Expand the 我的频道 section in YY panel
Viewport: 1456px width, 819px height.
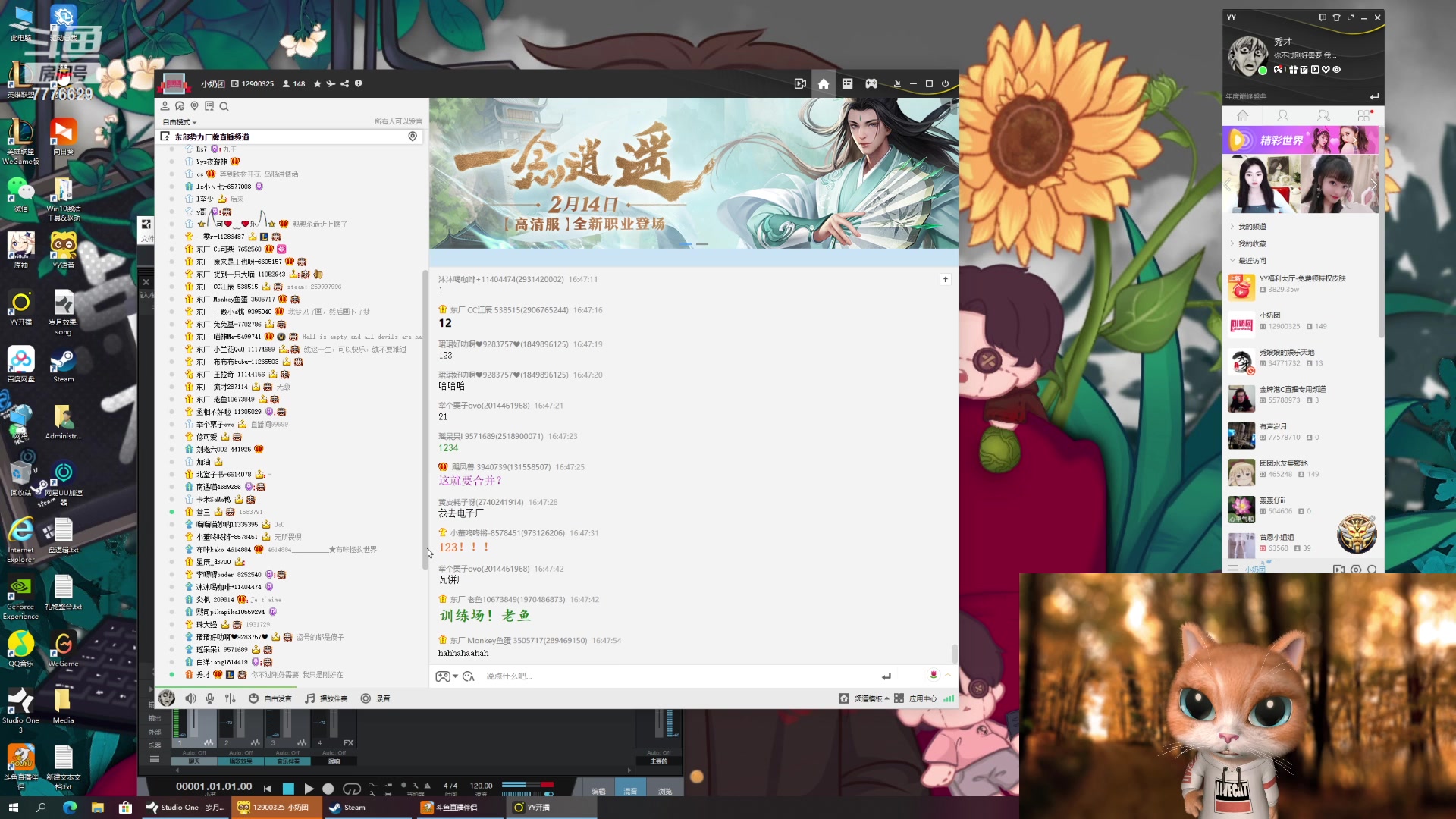pyautogui.click(x=1251, y=227)
